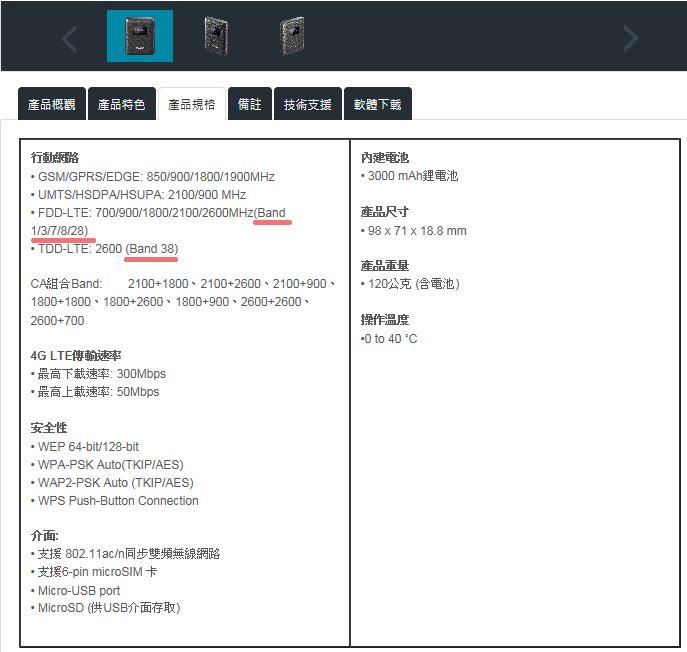Click the 操作溫度 heading
The image size is (687, 652).
[x=385, y=319]
